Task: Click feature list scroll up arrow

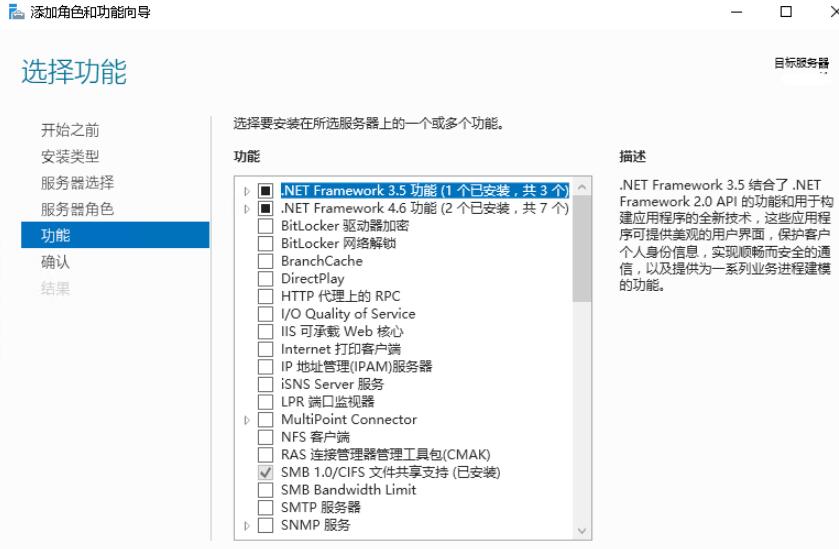Action: coord(582,187)
